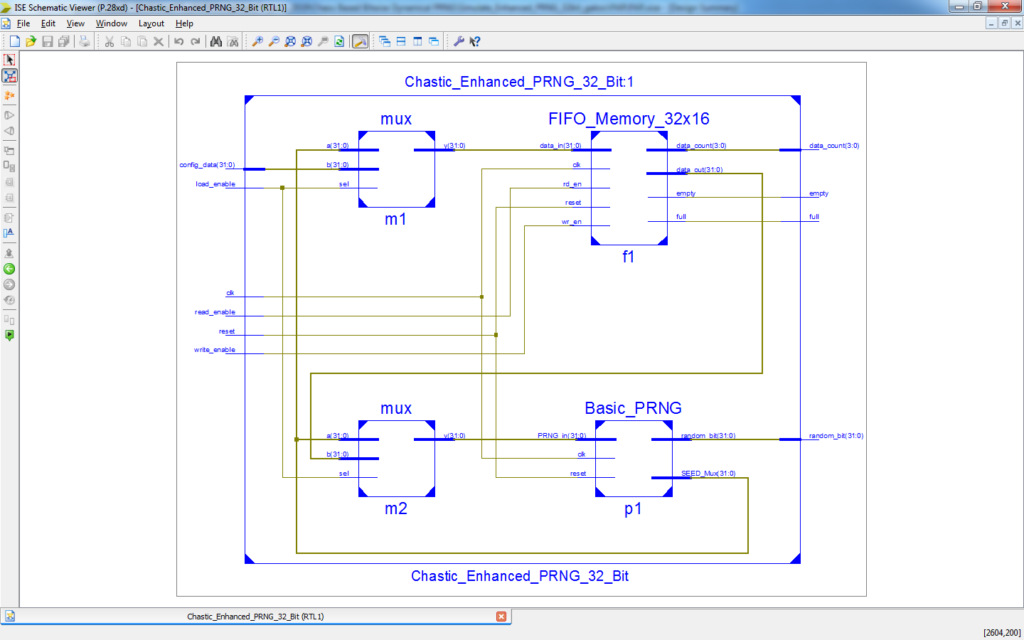
Task: Click the Open folder toolbar icon
Action: [x=31, y=42]
